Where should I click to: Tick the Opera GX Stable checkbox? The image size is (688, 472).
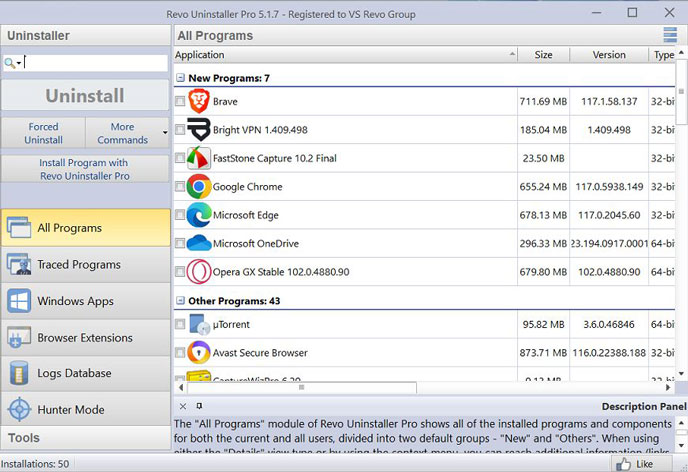180,272
